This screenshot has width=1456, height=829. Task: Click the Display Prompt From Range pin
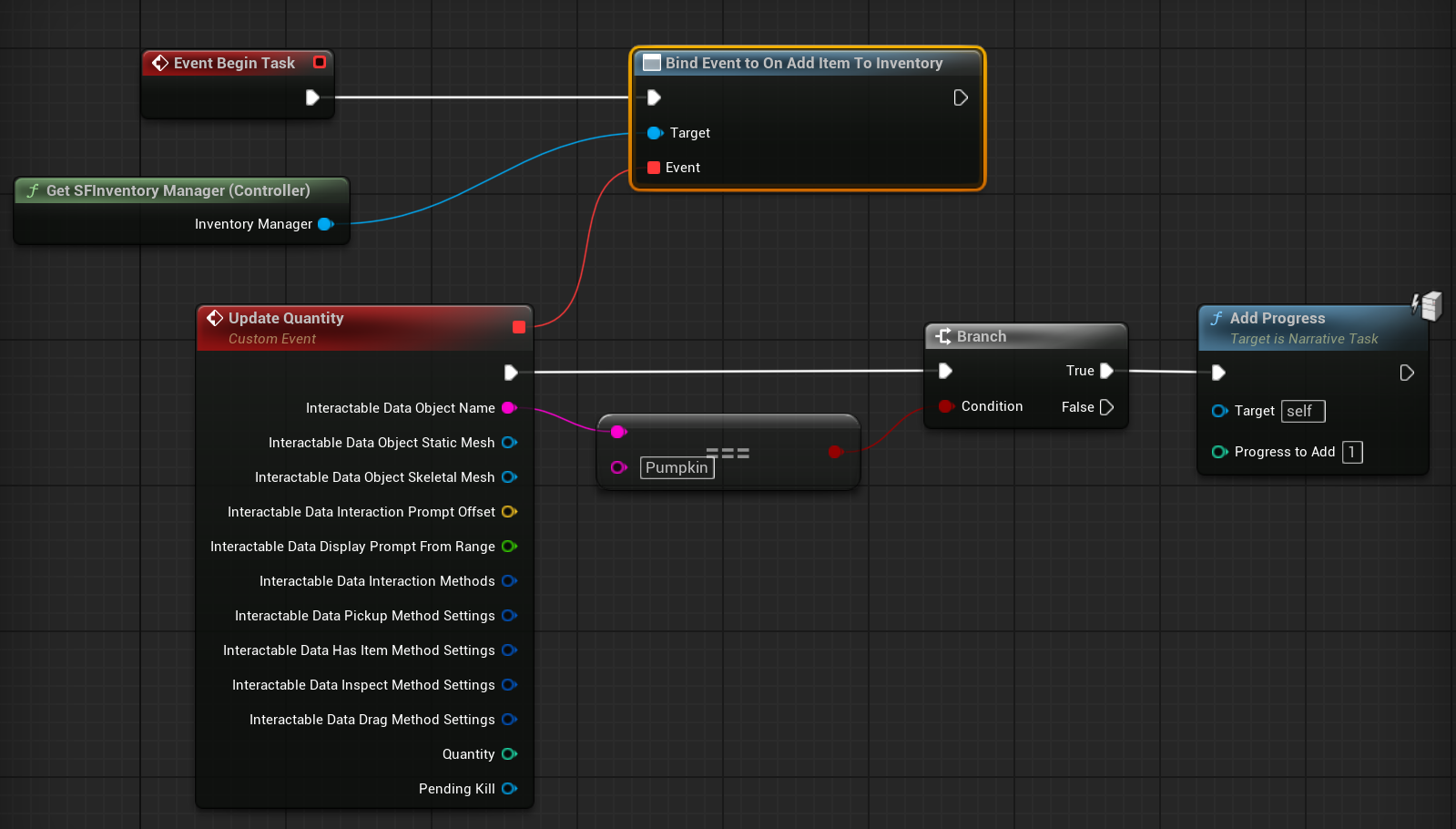(510, 547)
